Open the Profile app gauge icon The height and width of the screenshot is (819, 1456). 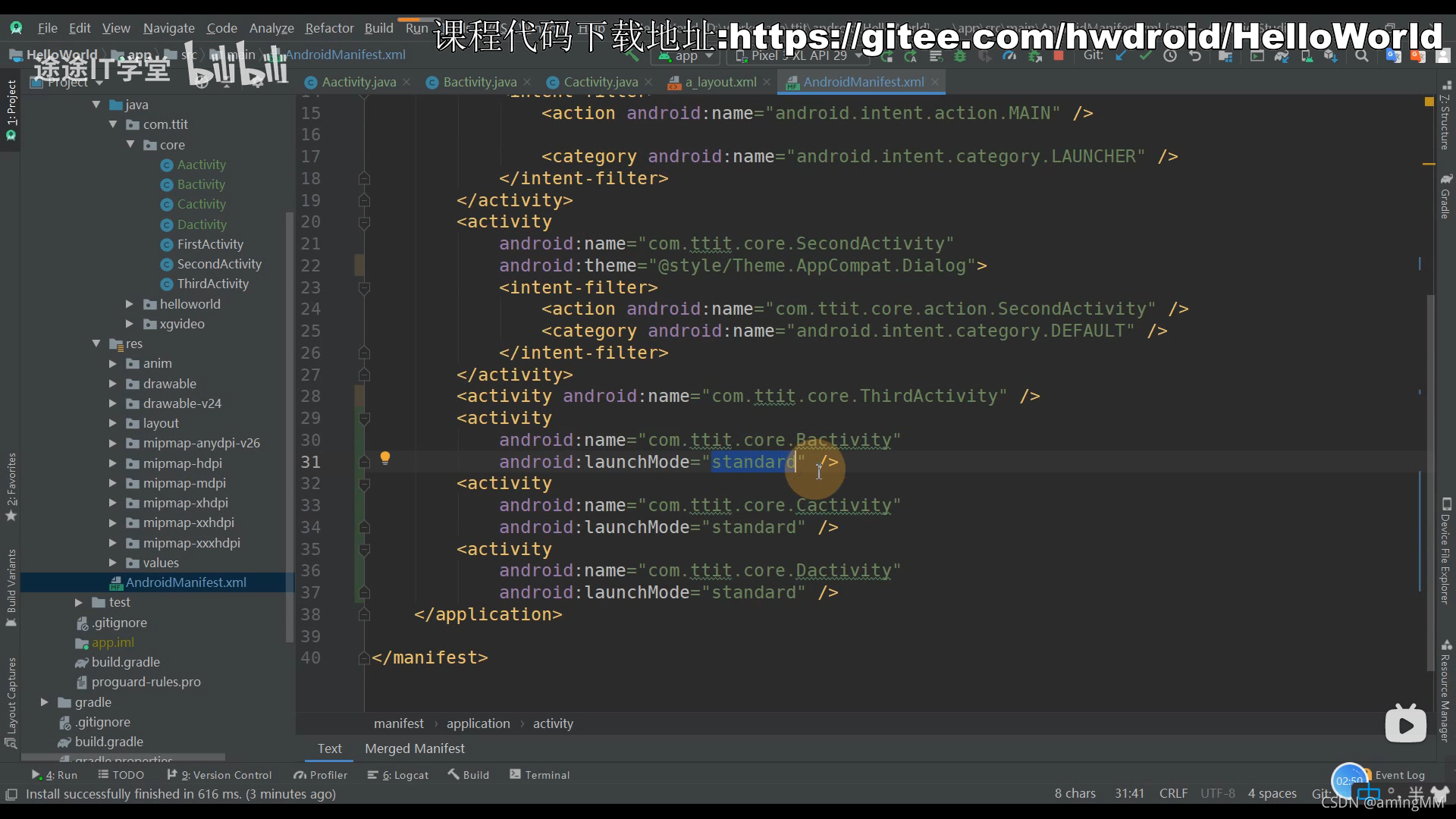click(1009, 56)
